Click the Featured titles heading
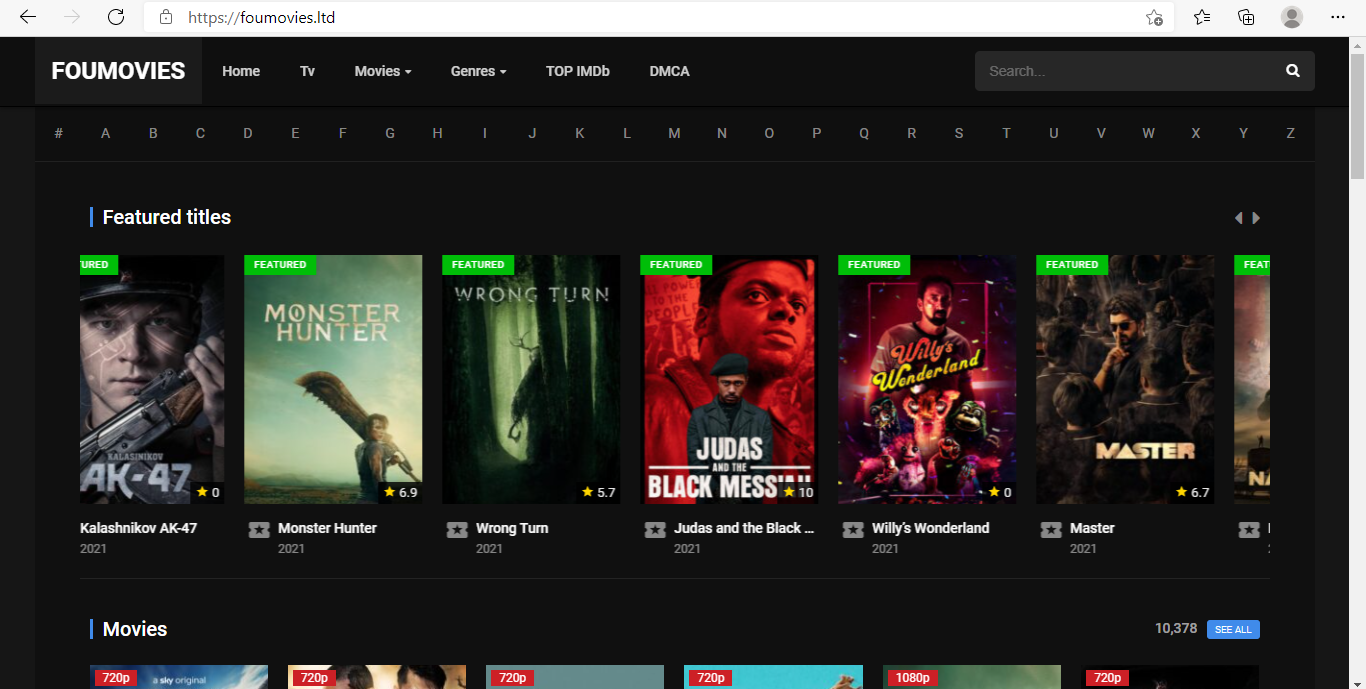Viewport: 1366px width, 689px height. (x=167, y=217)
